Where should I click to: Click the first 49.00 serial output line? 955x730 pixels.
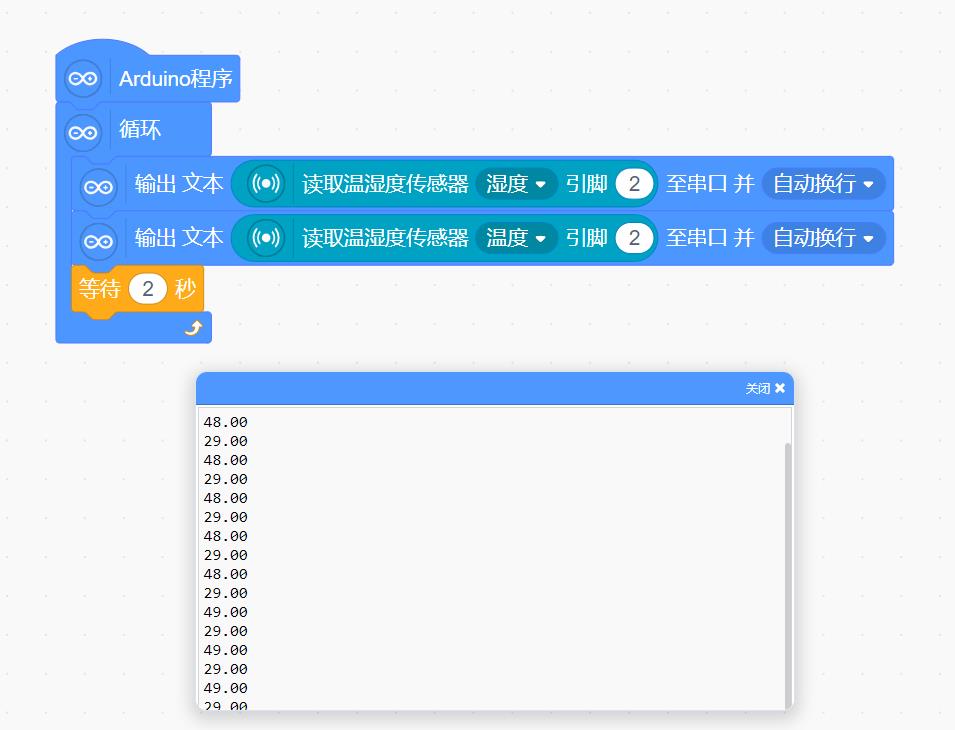coord(225,612)
